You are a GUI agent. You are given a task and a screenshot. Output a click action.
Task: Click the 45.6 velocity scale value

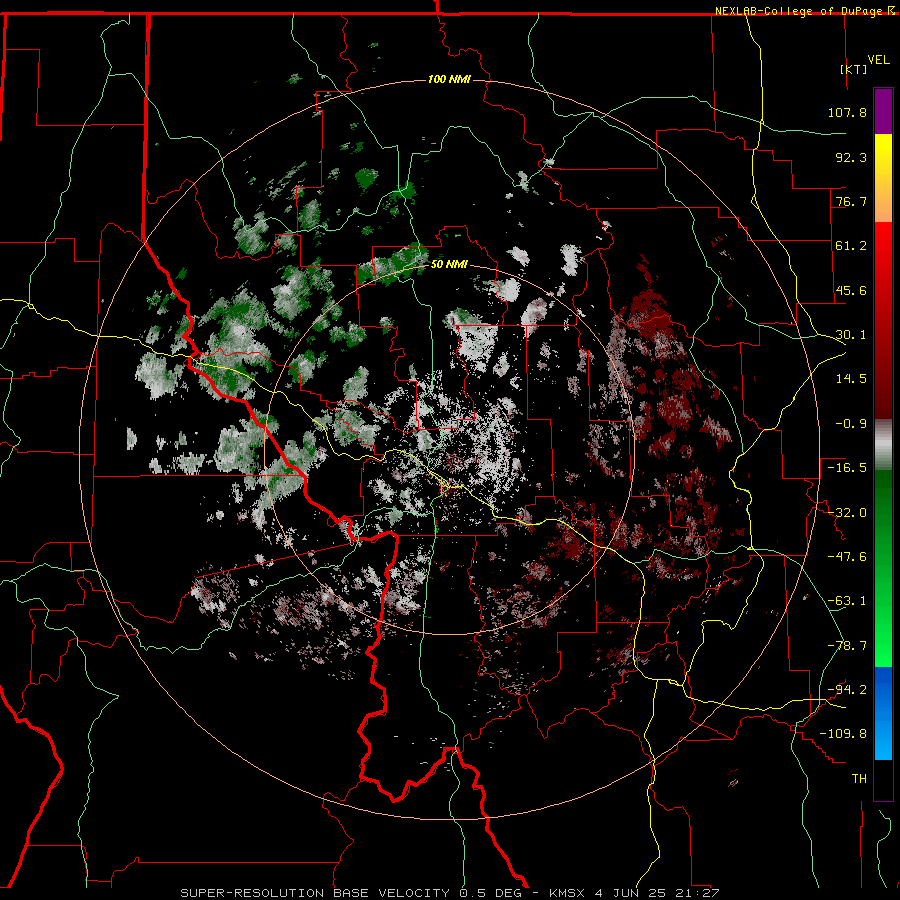(851, 290)
